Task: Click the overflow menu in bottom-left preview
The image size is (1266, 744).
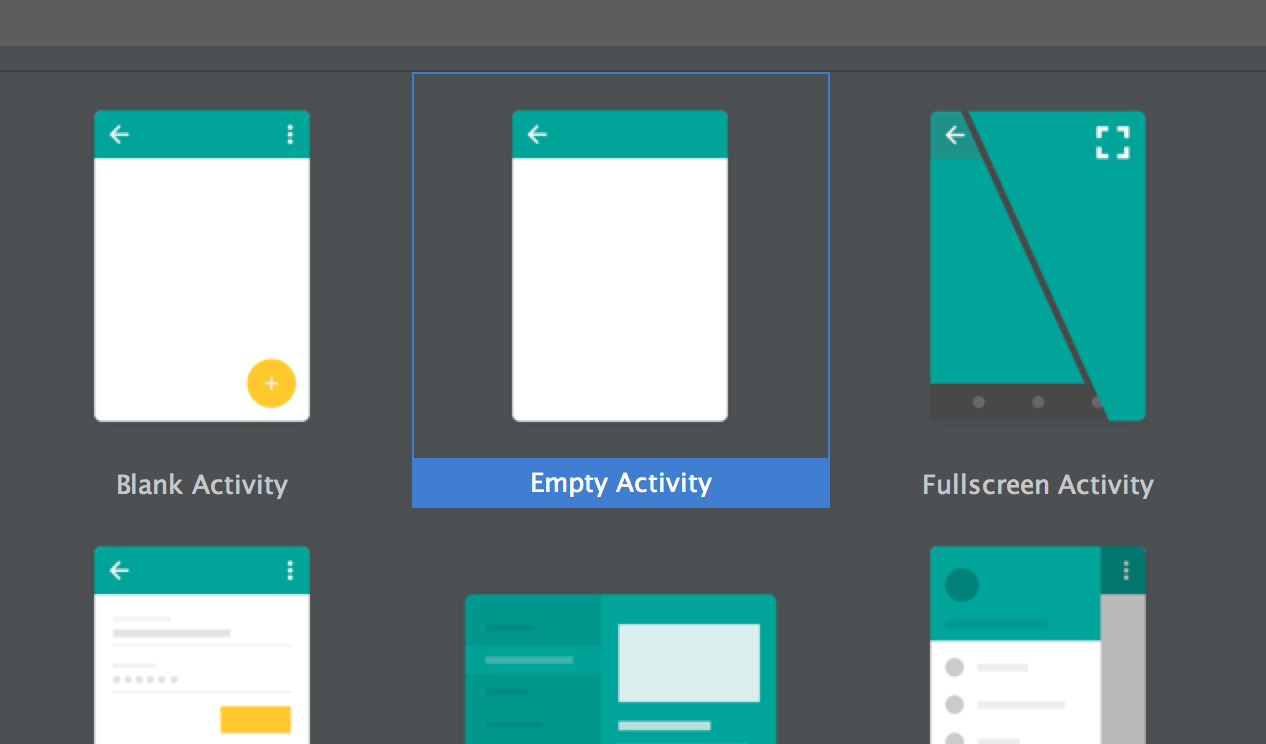Action: [x=289, y=570]
